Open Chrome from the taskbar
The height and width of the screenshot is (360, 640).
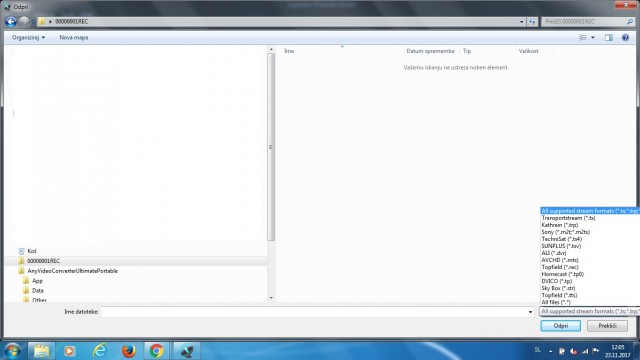[x=156, y=351]
